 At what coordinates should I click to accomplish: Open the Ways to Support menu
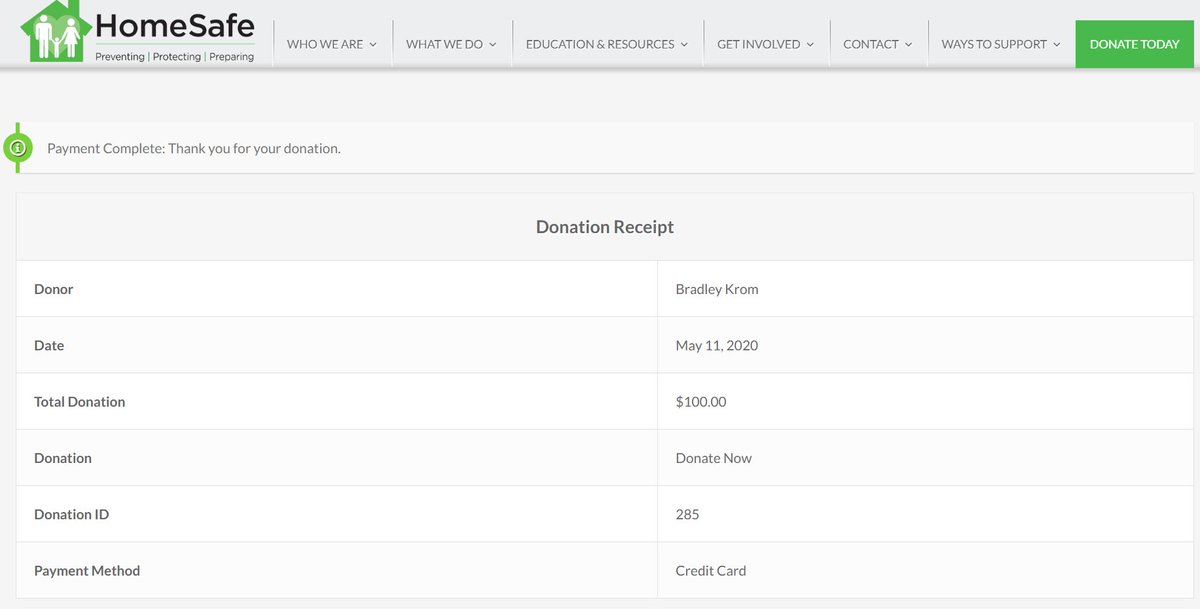point(1001,44)
